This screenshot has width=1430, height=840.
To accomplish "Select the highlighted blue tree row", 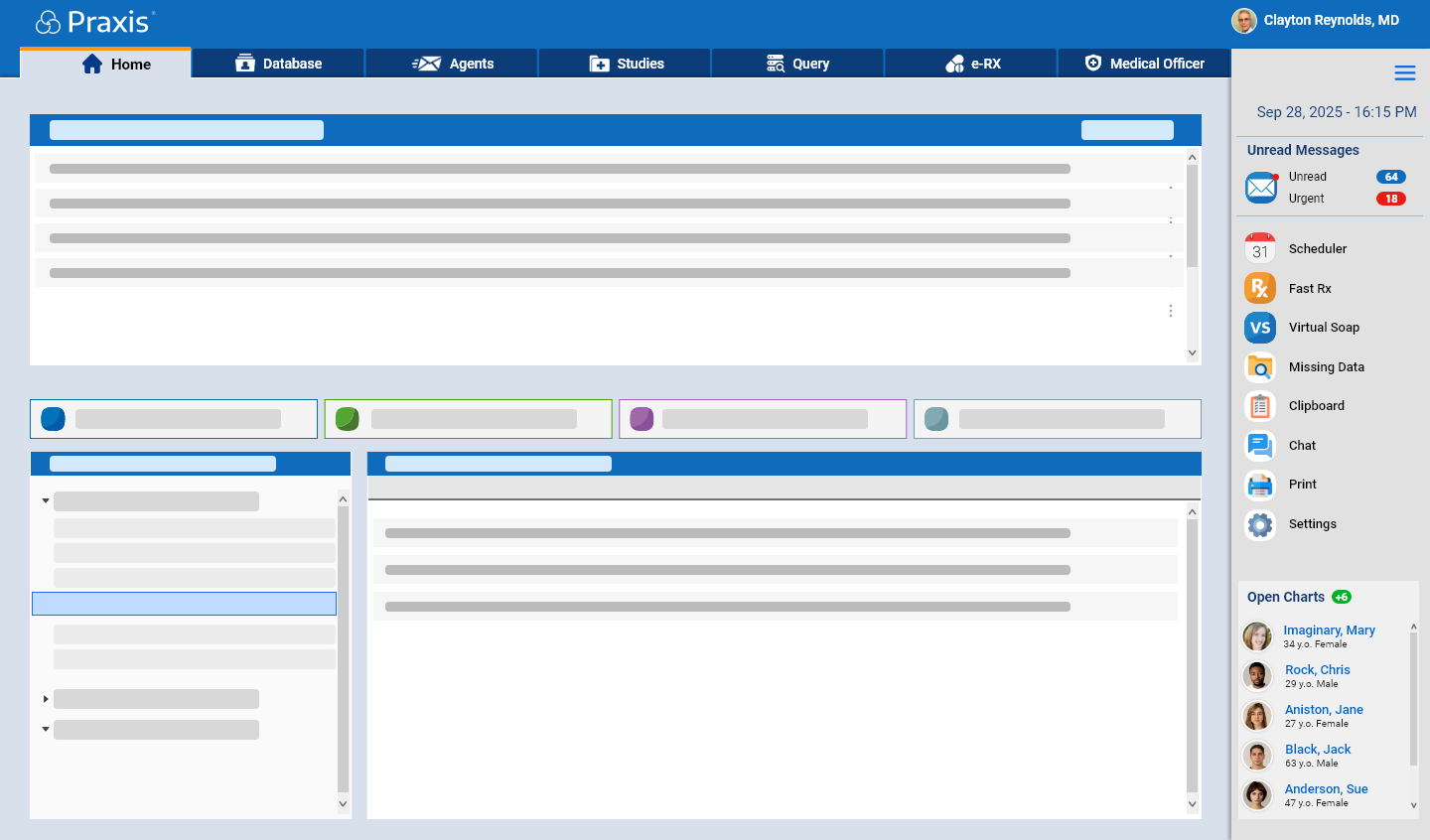I will point(185,604).
